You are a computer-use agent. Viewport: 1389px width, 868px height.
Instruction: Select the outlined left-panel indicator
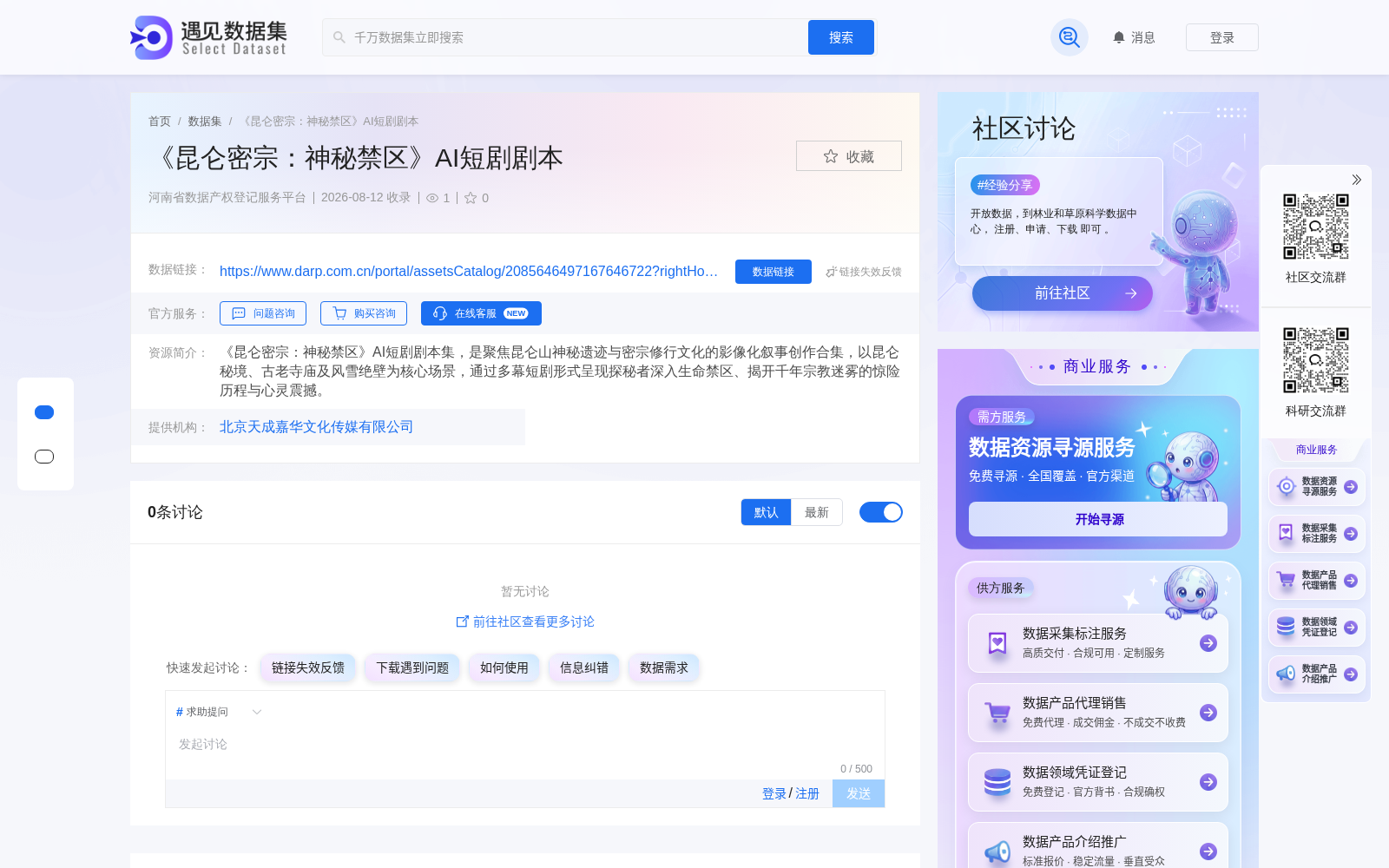point(44,457)
